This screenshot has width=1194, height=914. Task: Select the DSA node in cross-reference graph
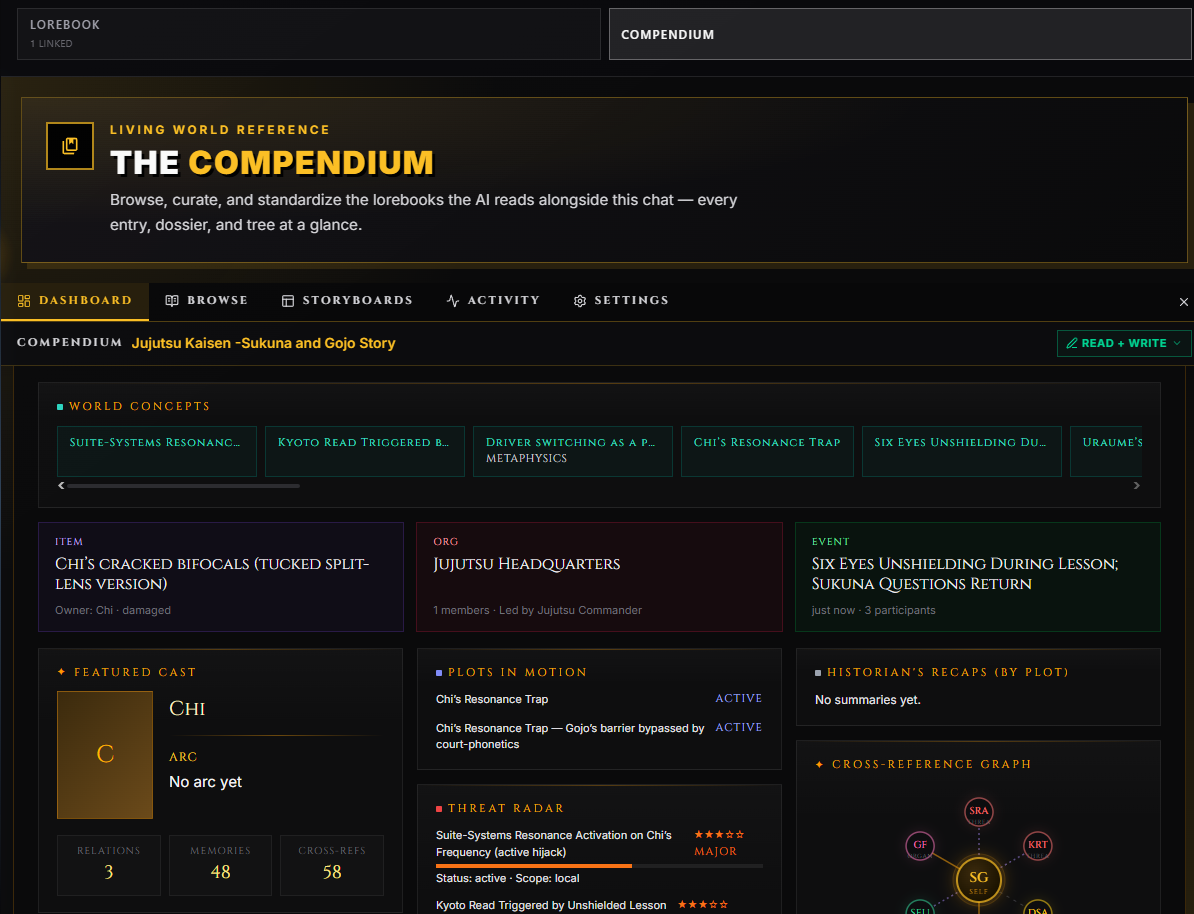(1037, 907)
